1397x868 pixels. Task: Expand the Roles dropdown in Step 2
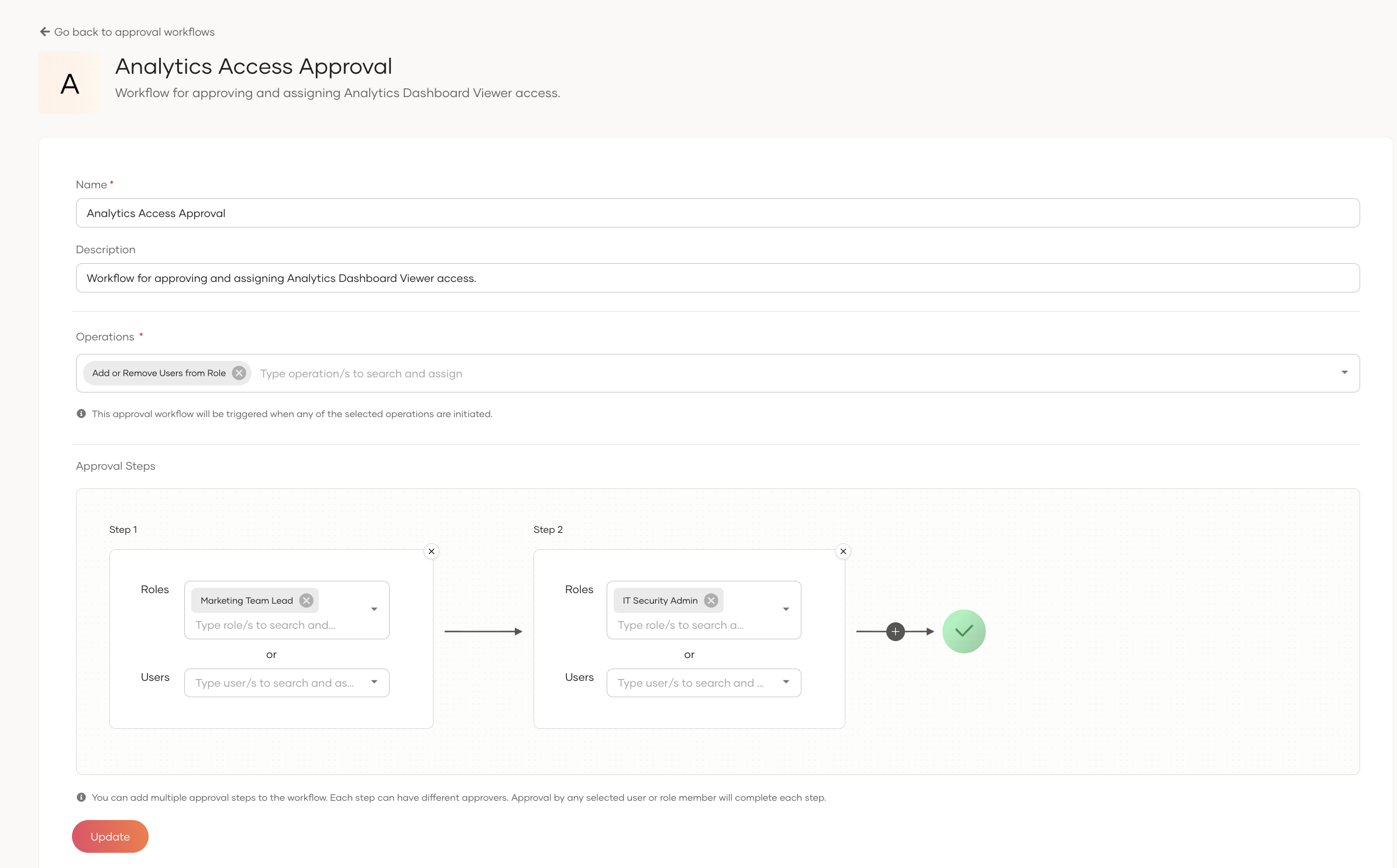pyautogui.click(x=786, y=609)
